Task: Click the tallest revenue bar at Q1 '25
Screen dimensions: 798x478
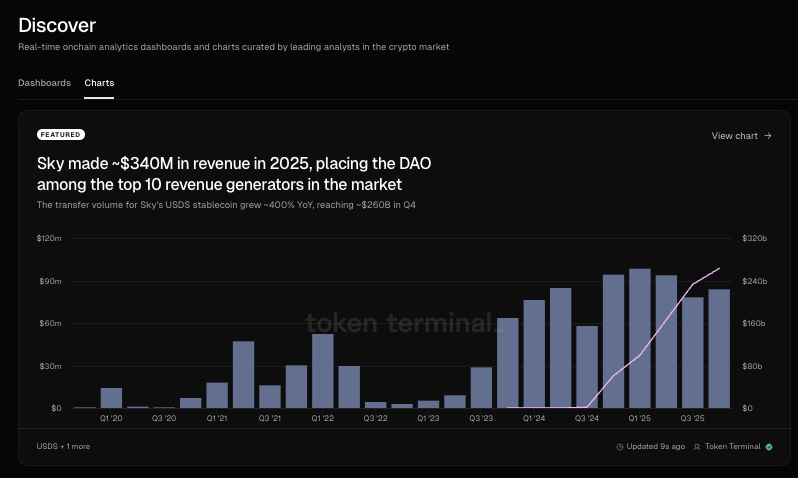Action: coord(640,339)
